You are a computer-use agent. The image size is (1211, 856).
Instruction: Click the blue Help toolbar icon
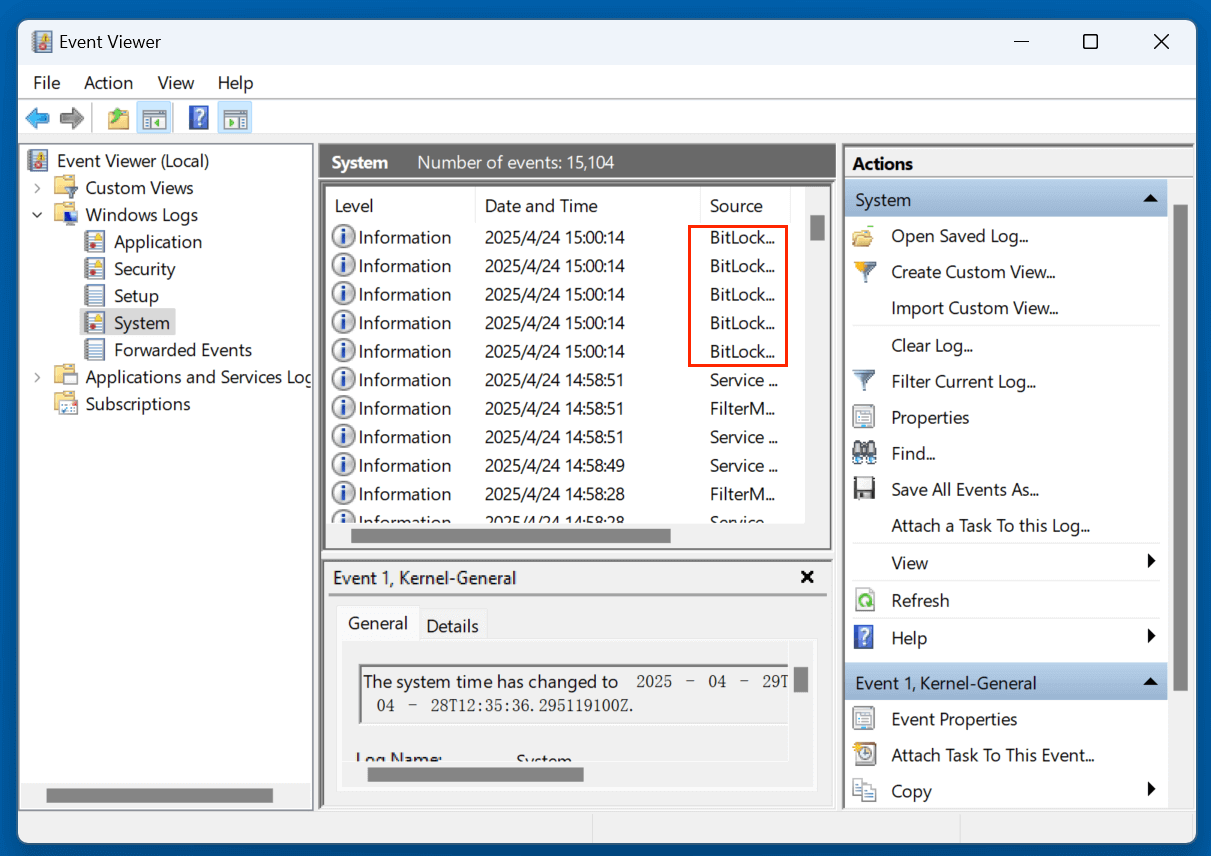click(199, 119)
